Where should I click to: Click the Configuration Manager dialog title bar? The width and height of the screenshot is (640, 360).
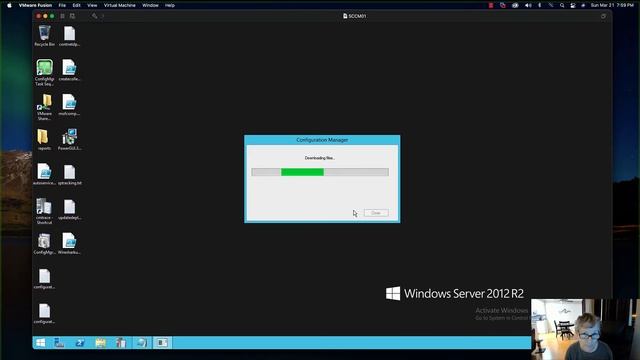[x=322, y=140]
